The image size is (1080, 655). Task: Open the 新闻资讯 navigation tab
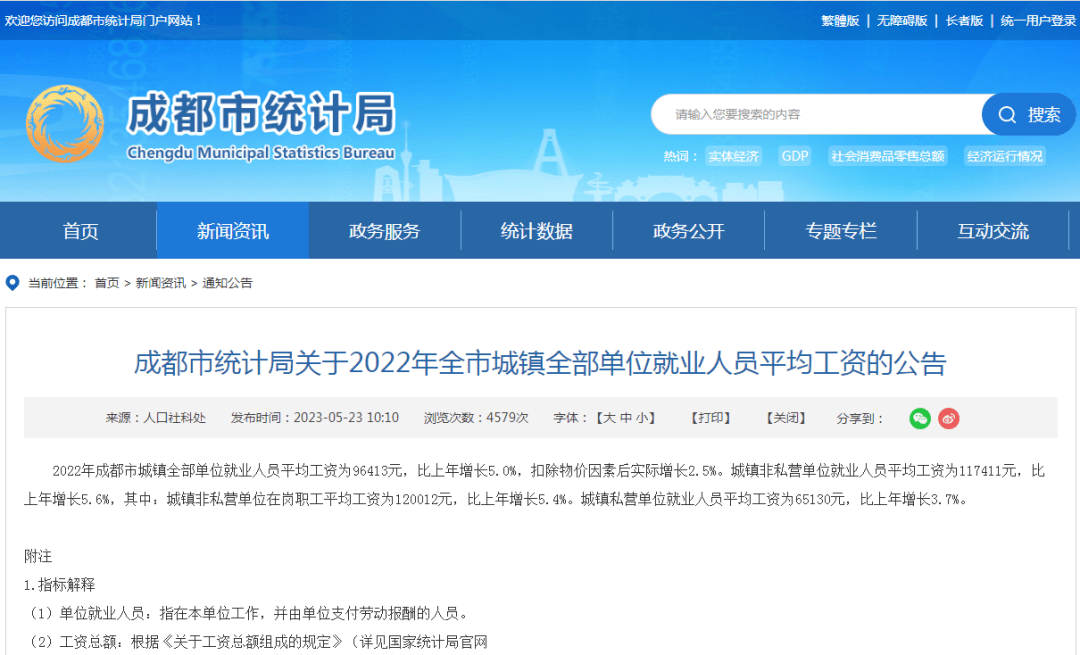click(233, 231)
